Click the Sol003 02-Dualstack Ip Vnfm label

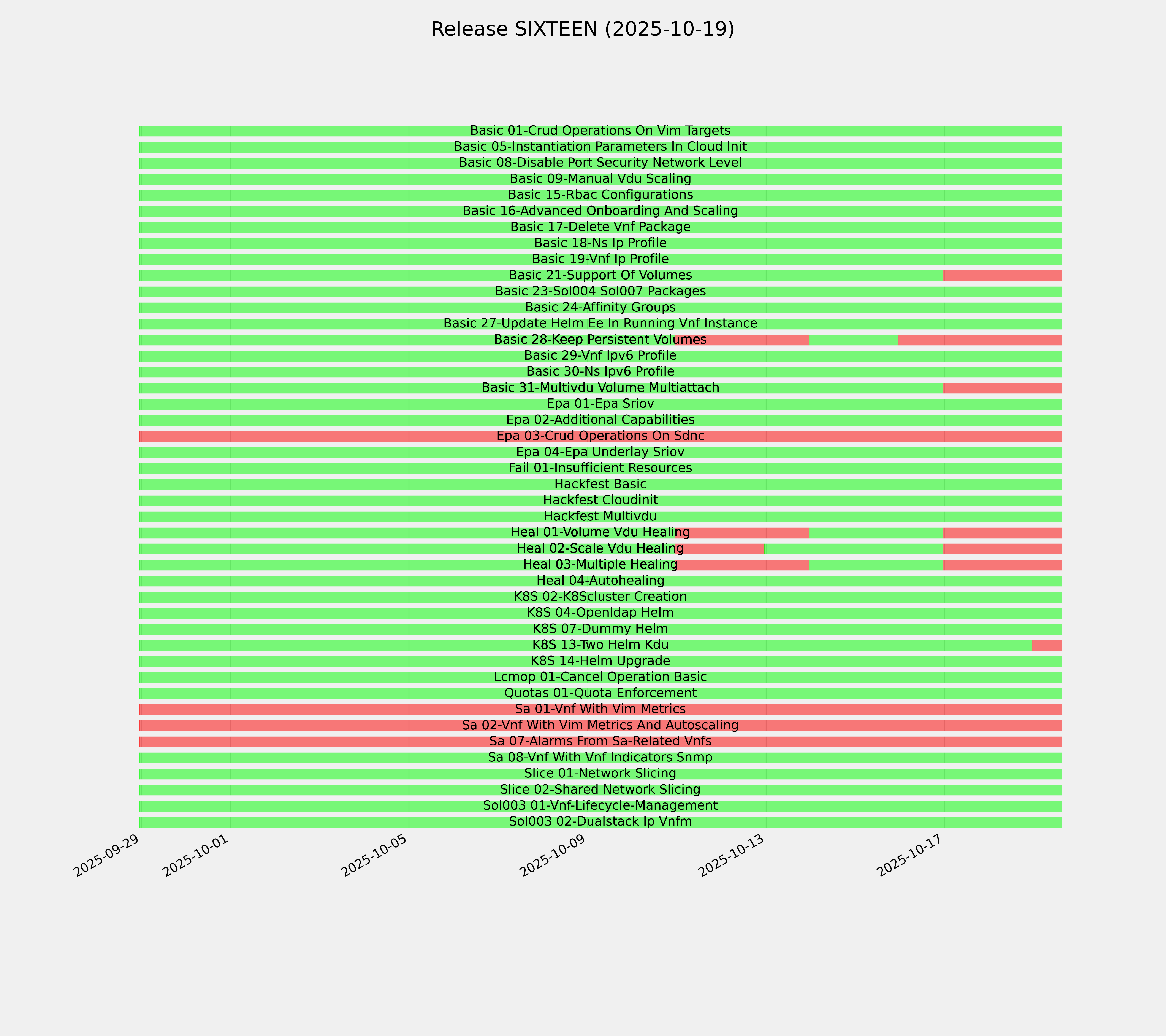(x=600, y=822)
